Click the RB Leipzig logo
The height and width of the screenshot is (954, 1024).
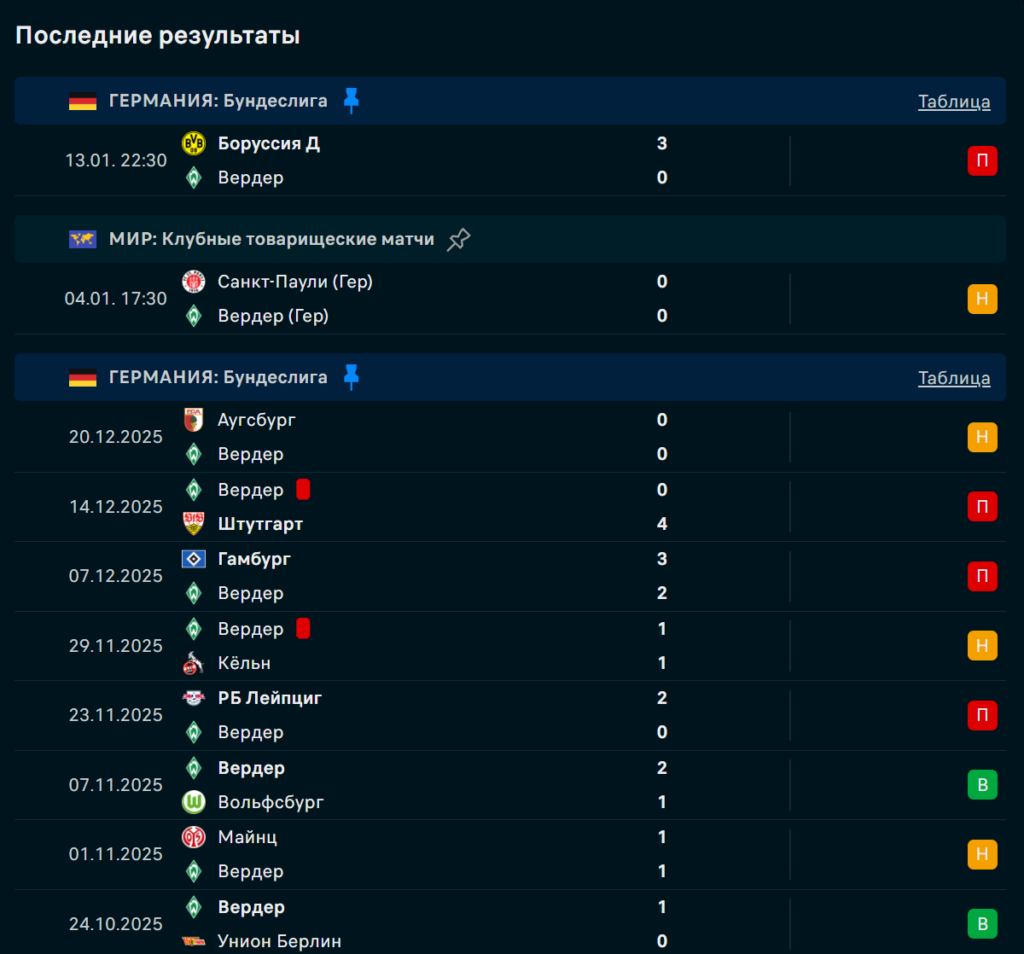click(193, 698)
